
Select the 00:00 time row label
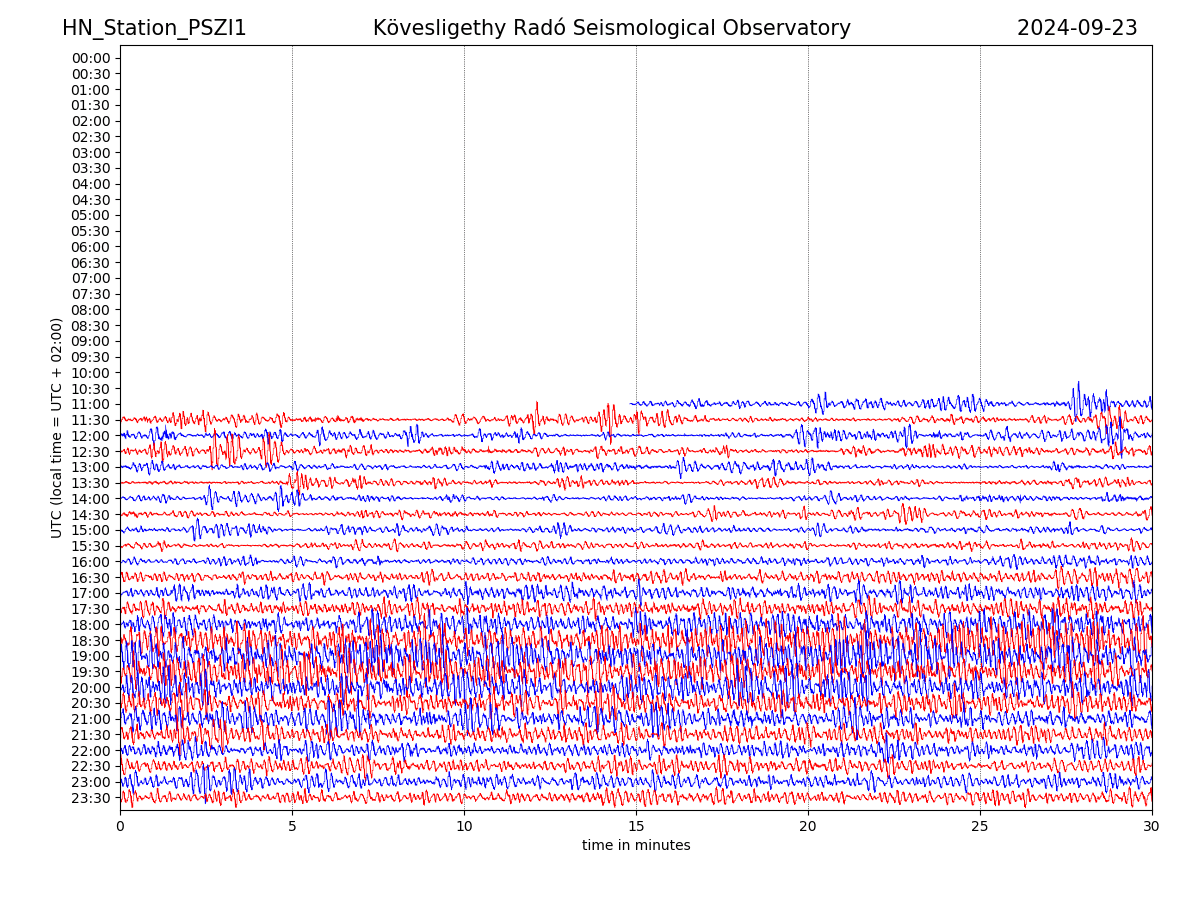click(90, 58)
